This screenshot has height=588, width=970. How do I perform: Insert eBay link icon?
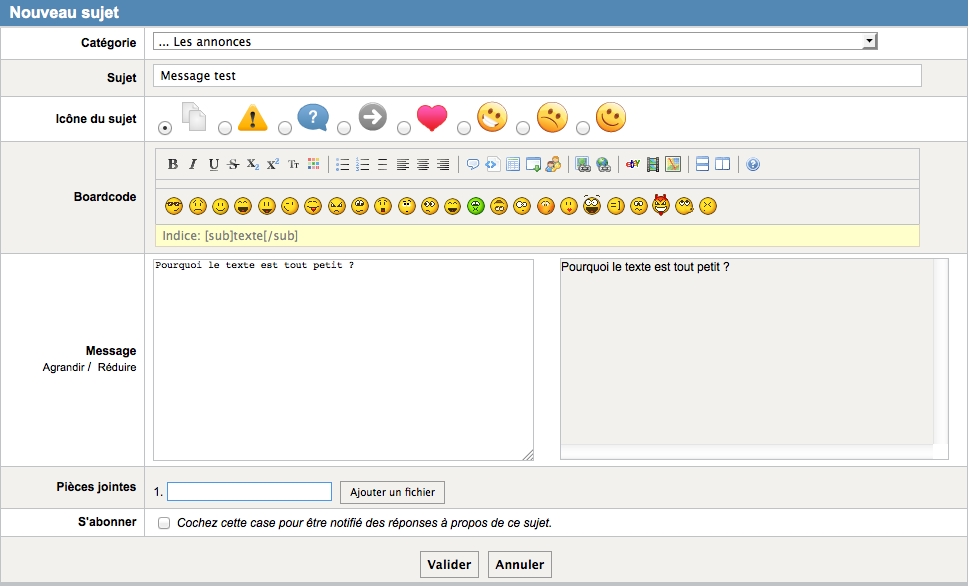pyautogui.click(x=632, y=164)
